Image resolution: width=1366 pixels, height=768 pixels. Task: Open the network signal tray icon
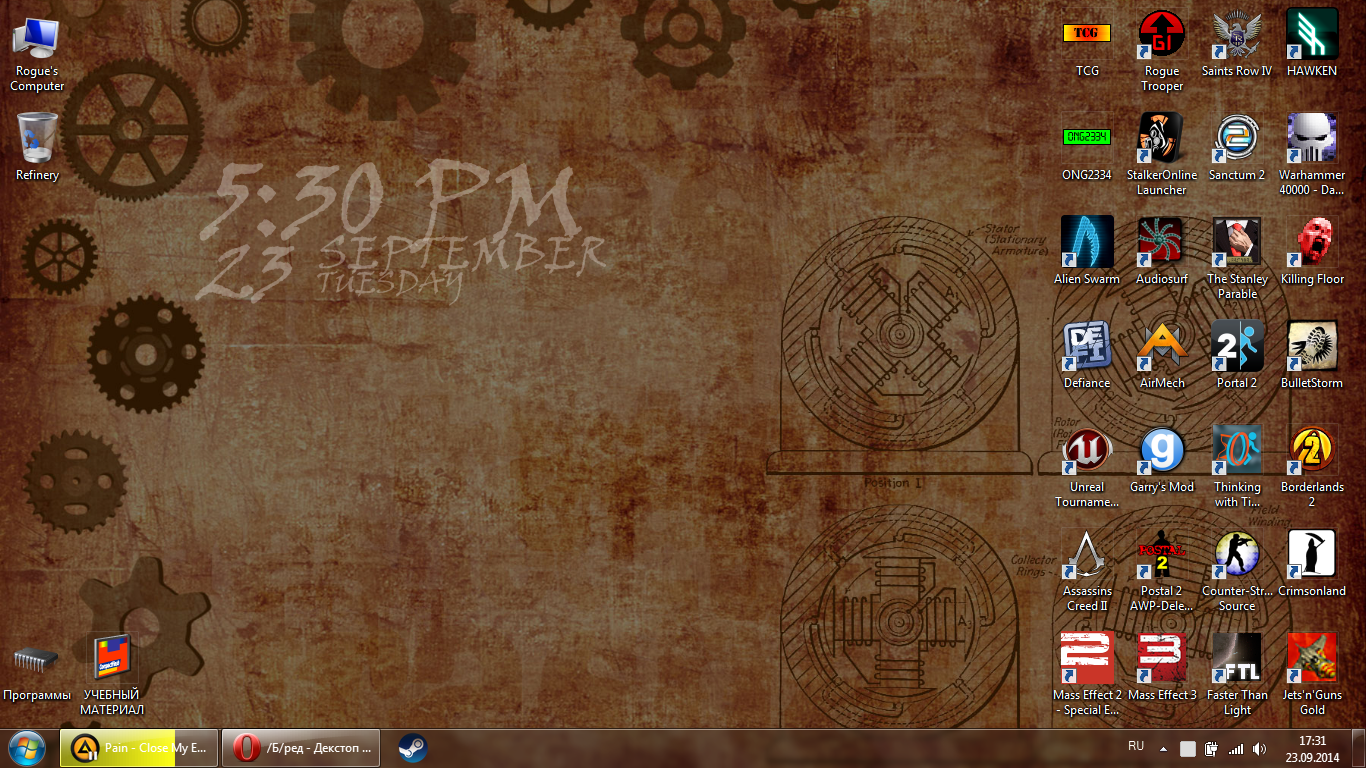1236,748
